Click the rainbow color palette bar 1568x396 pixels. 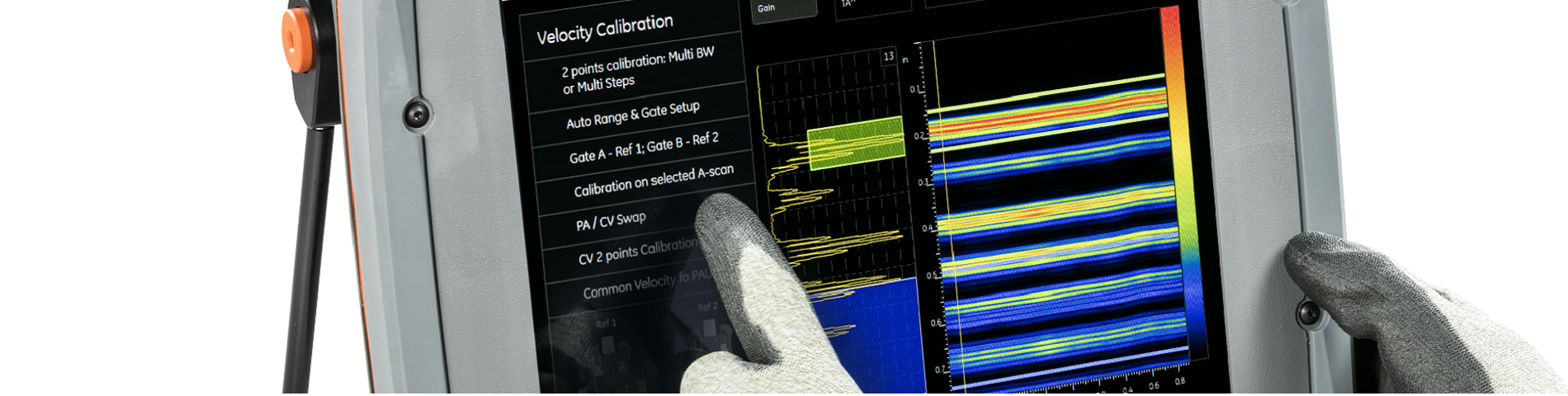[x=1180, y=165]
